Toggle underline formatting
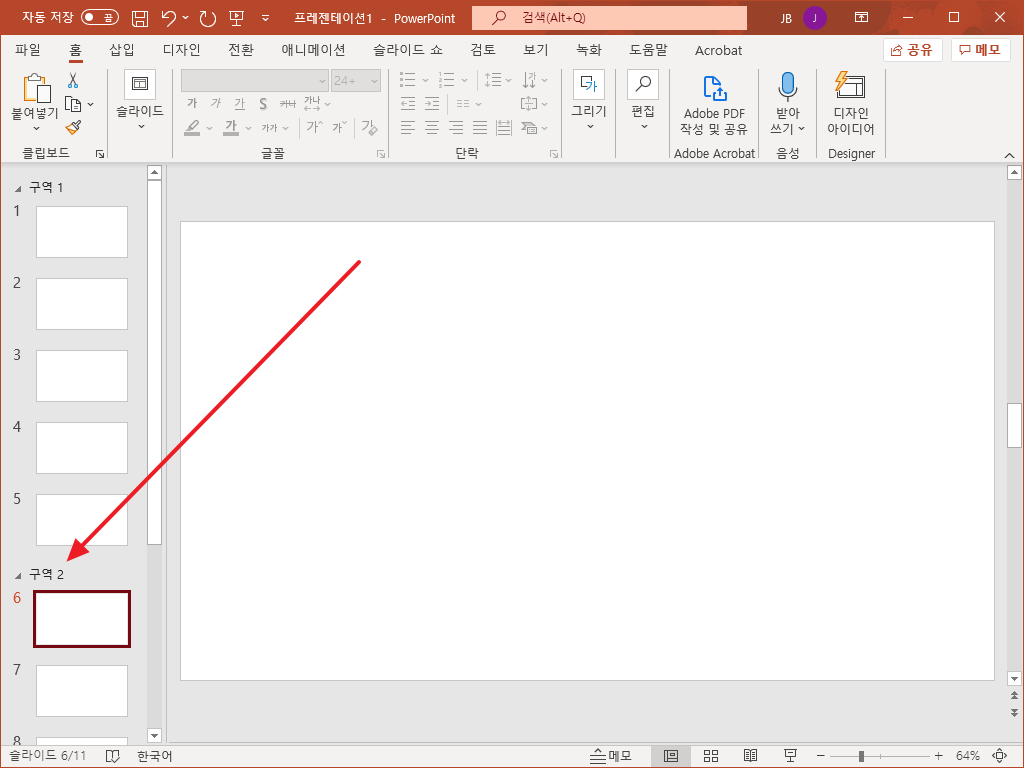 click(240, 103)
